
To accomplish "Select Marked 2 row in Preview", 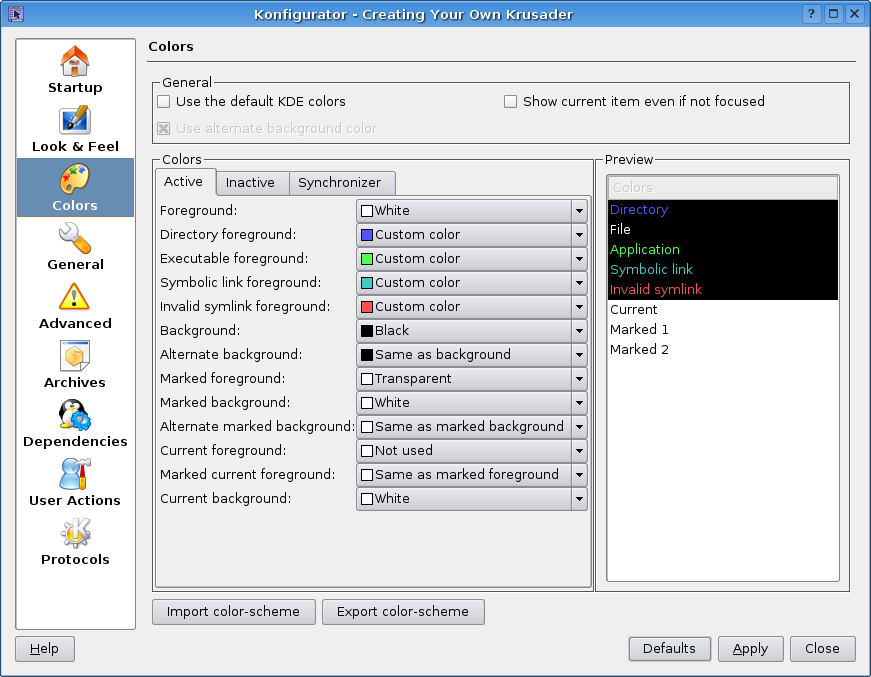I will coord(723,350).
